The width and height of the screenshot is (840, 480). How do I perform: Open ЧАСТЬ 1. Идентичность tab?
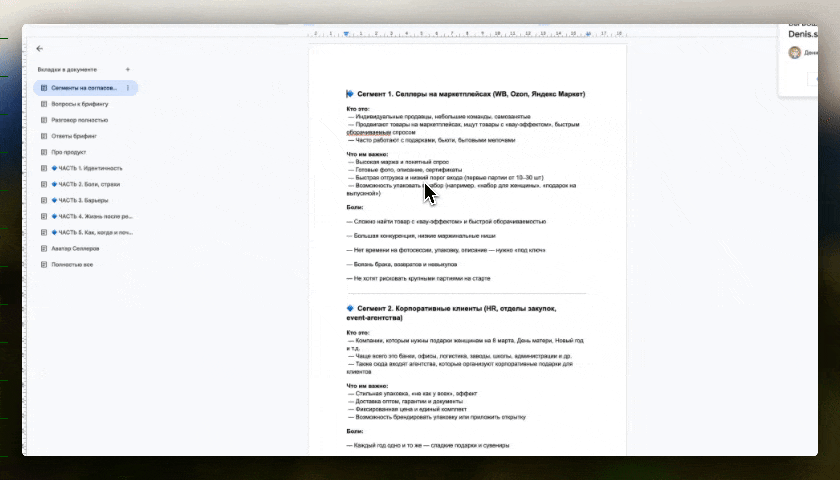pos(90,168)
